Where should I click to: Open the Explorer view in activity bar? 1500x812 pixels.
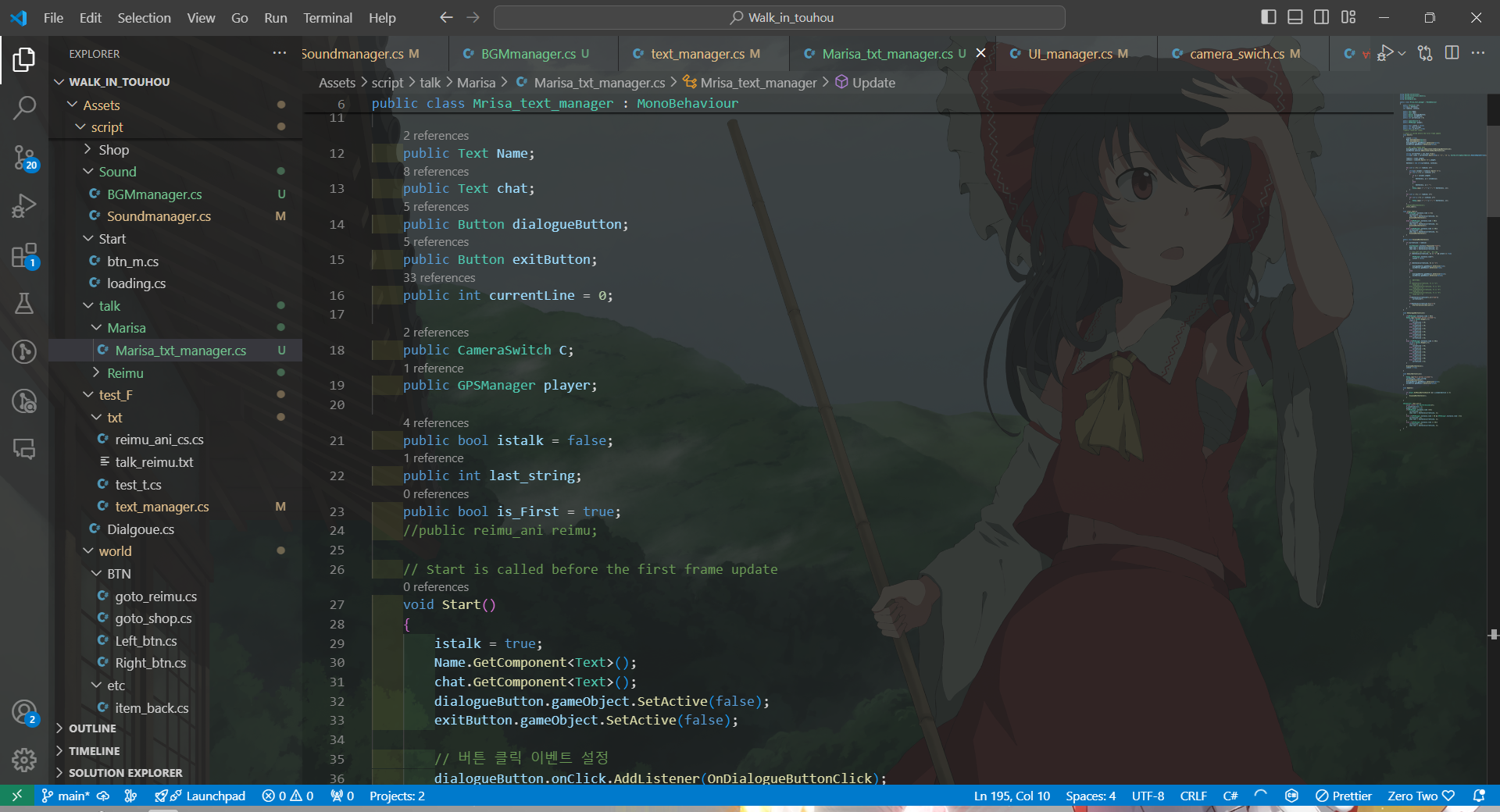(24, 59)
